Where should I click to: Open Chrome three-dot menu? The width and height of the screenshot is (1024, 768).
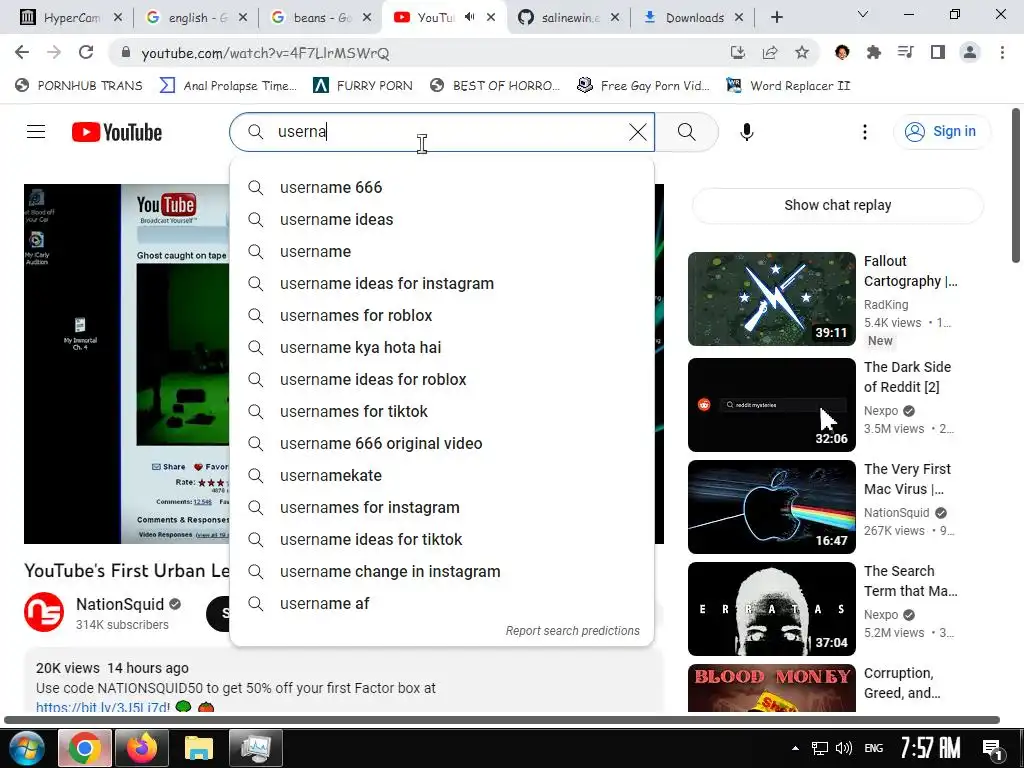(x=1002, y=52)
